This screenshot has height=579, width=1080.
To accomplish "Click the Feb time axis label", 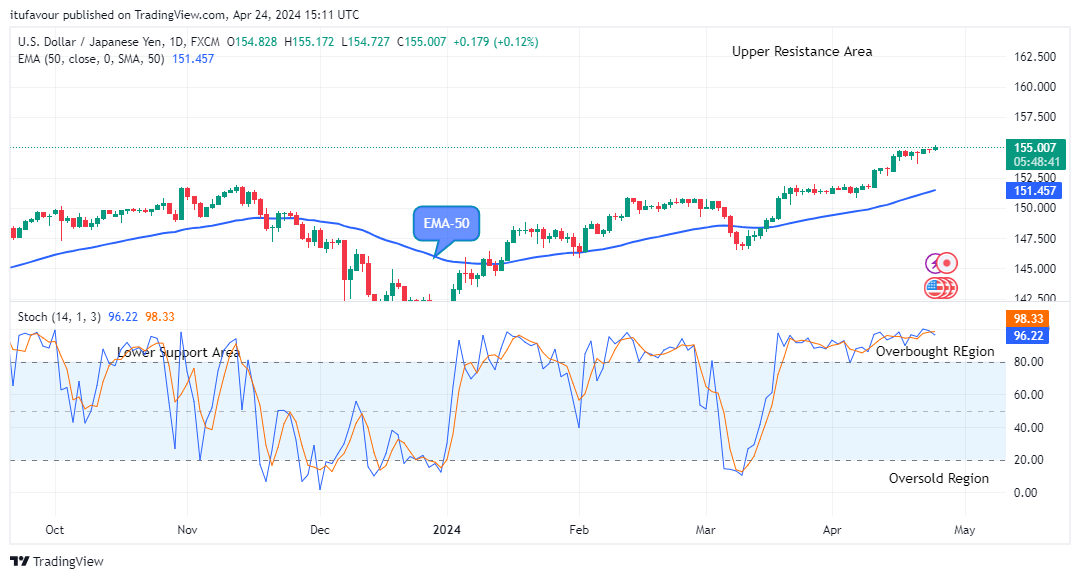I will pyautogui.click(x=579, y=529).
